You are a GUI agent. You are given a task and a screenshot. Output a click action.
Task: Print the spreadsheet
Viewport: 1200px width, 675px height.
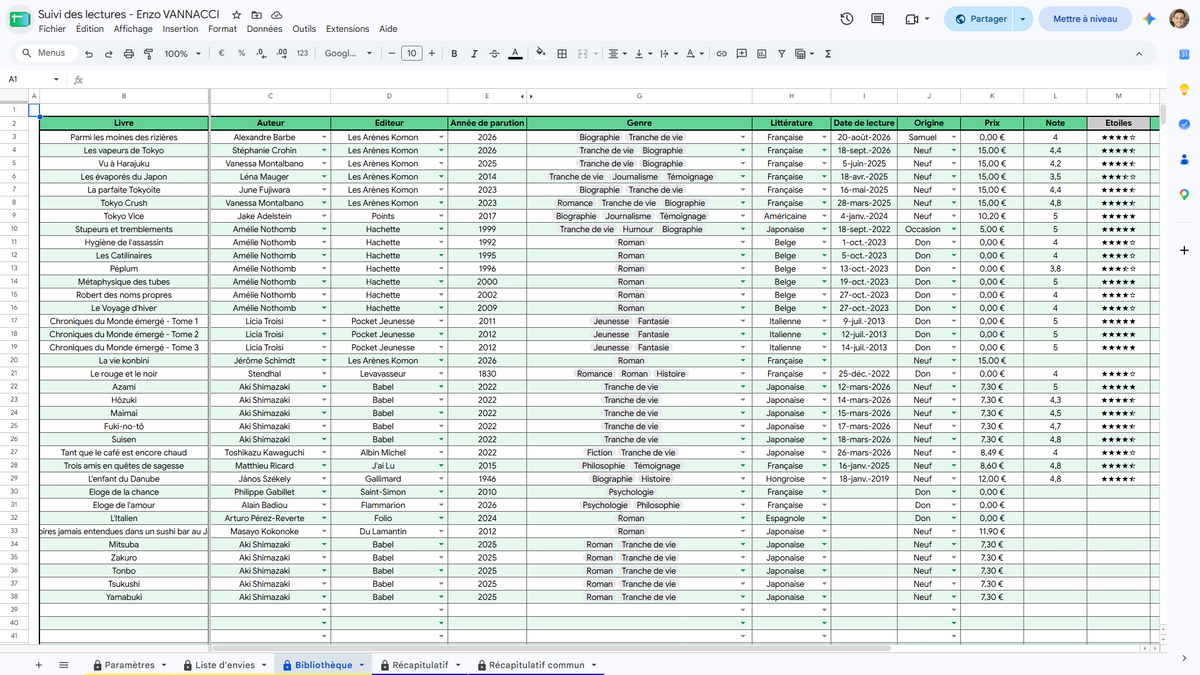coord(129,54)
